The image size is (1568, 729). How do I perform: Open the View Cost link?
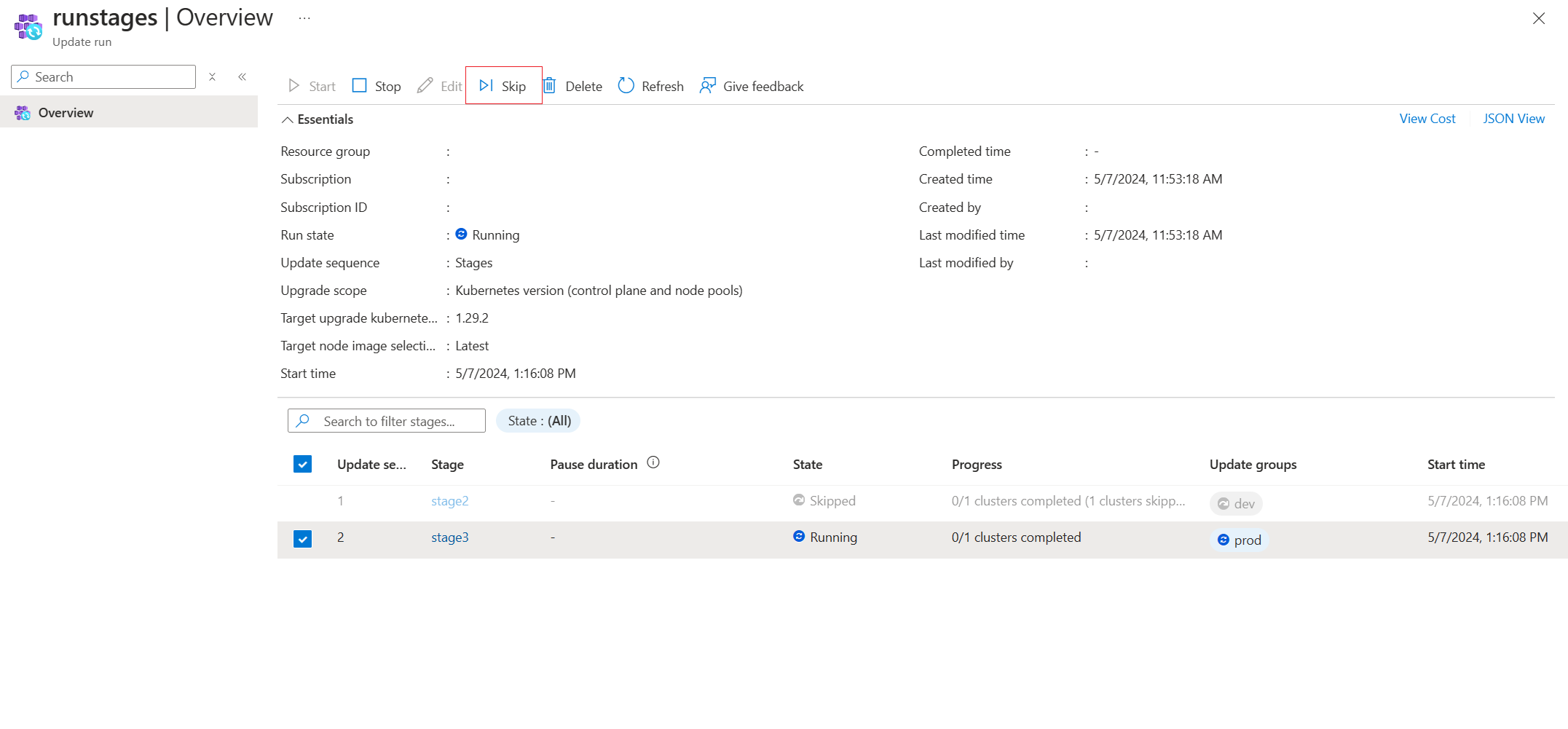[x=1427, y=119]
